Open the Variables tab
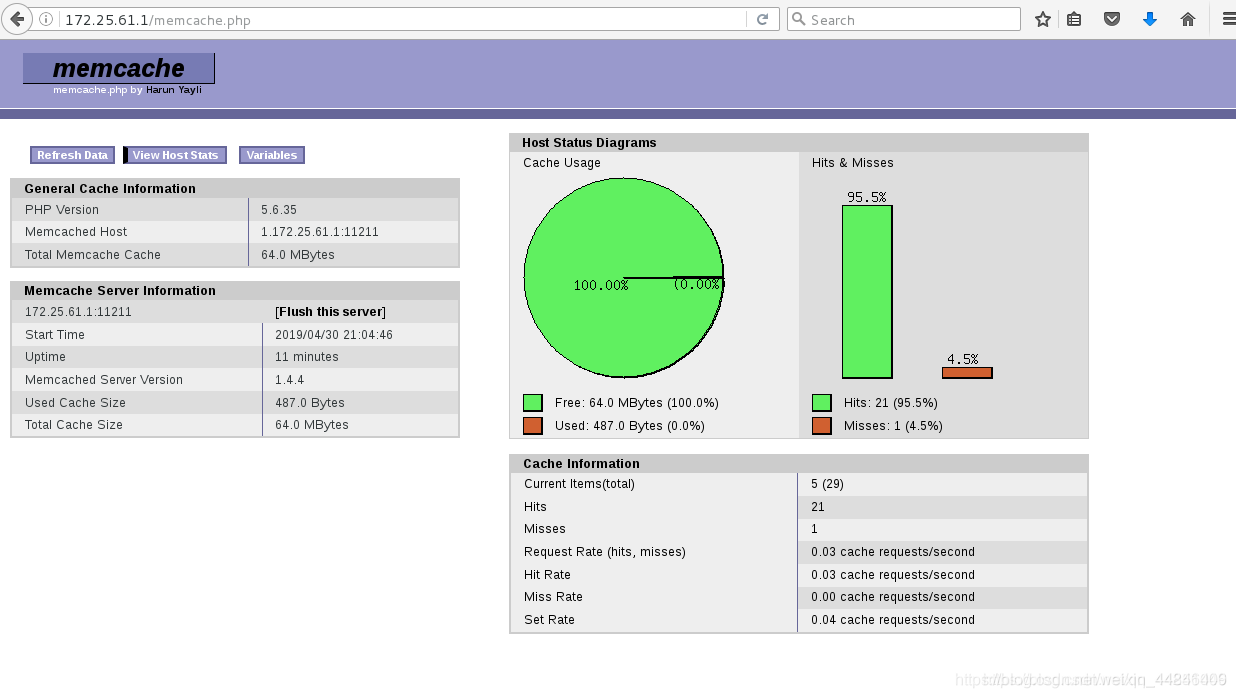This screenshot has height=698, width=1236. click(x=272, y=155)
